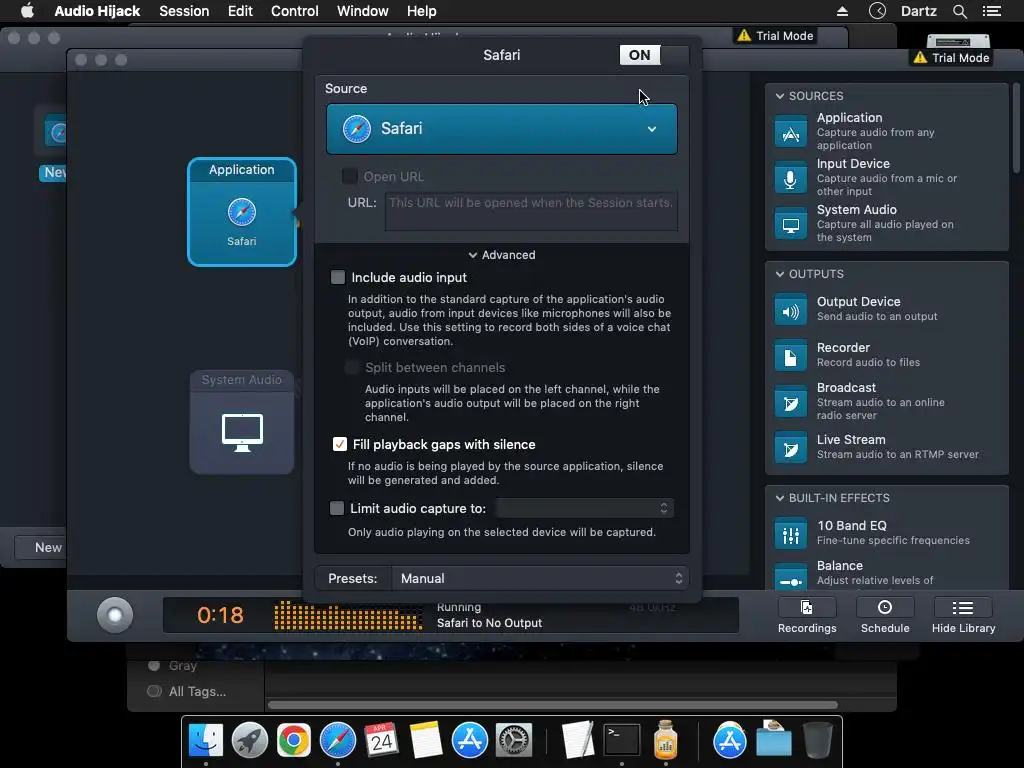
Task: Collapse the OUTPUTS library section
Action: pyautogui.click(x=780, y=274)
